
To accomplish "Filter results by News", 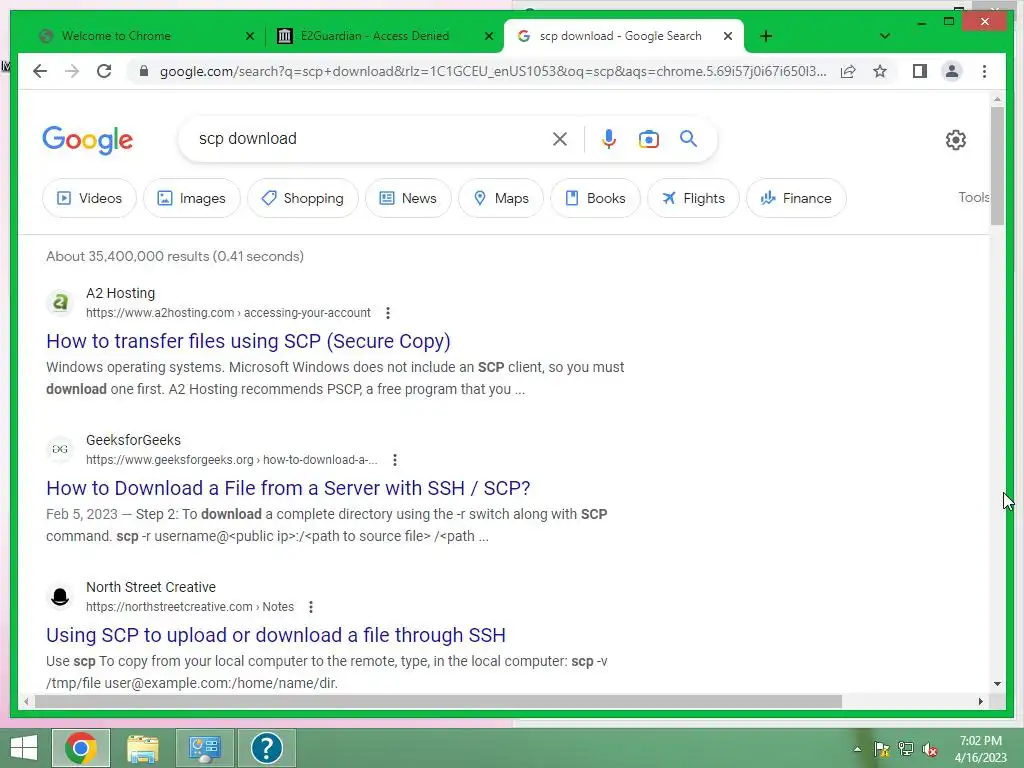I will 408,198.
